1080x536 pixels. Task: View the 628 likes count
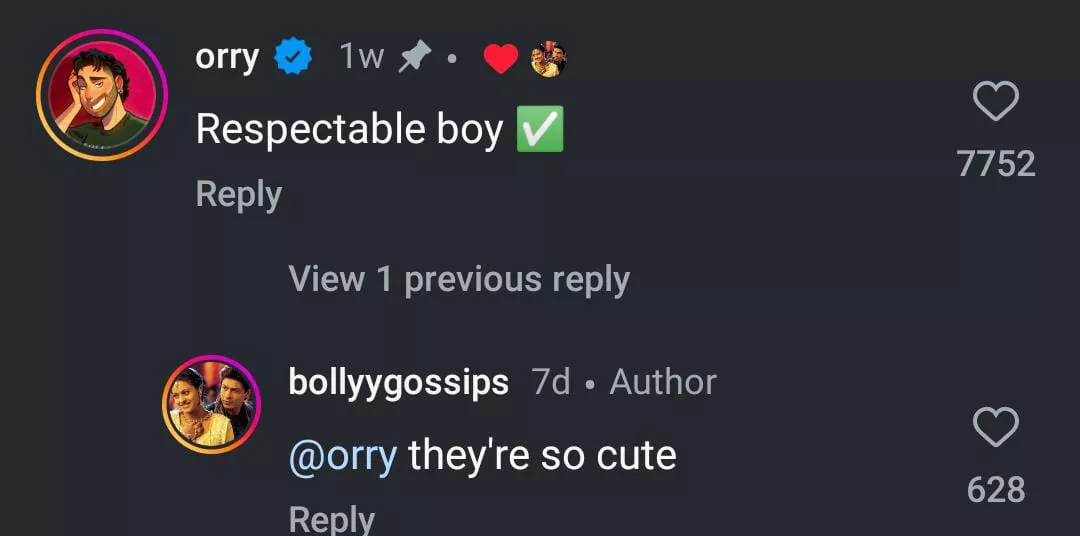[x=995, y=490]
